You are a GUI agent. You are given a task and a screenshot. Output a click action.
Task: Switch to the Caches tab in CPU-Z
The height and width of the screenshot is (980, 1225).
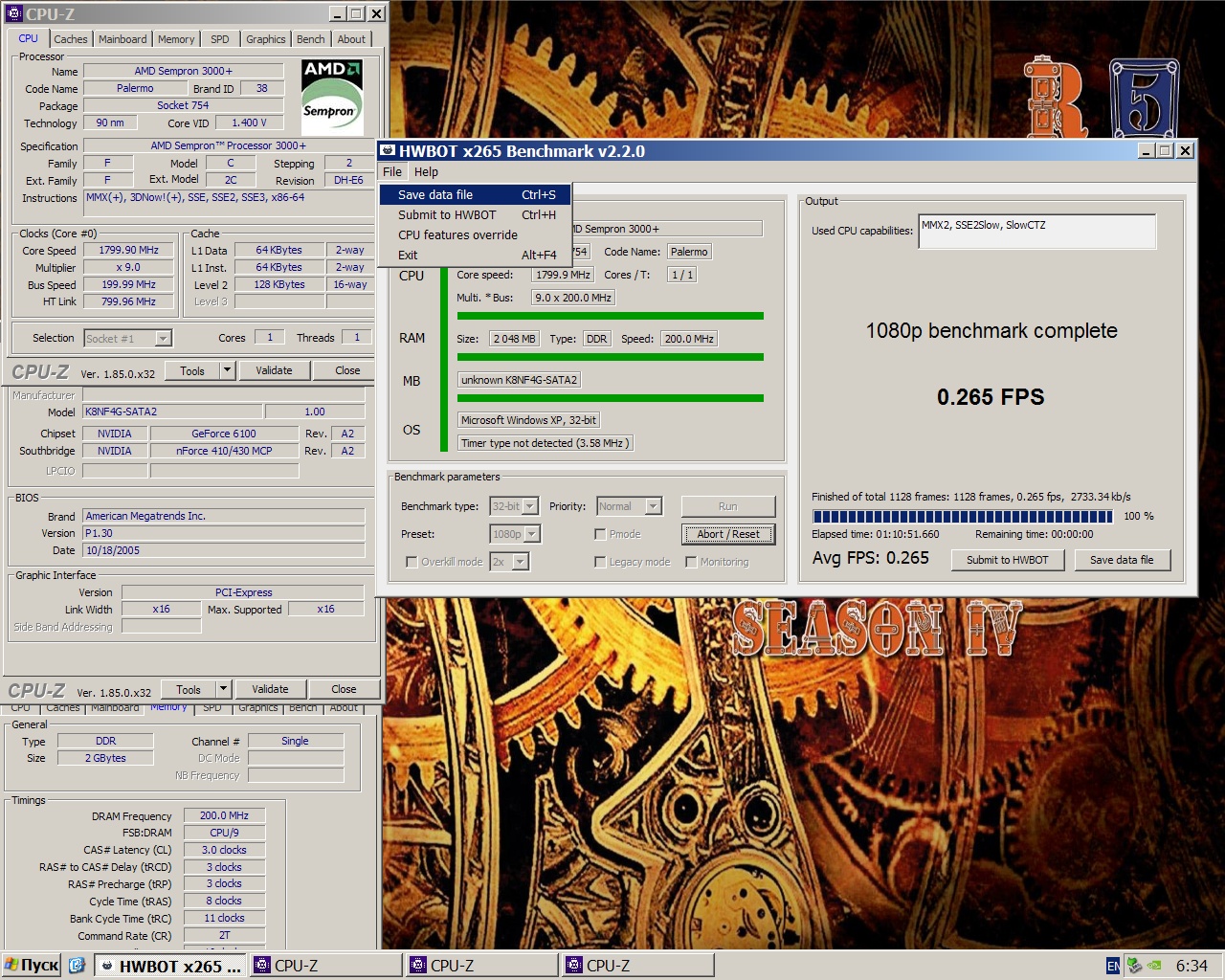point(71,39)
